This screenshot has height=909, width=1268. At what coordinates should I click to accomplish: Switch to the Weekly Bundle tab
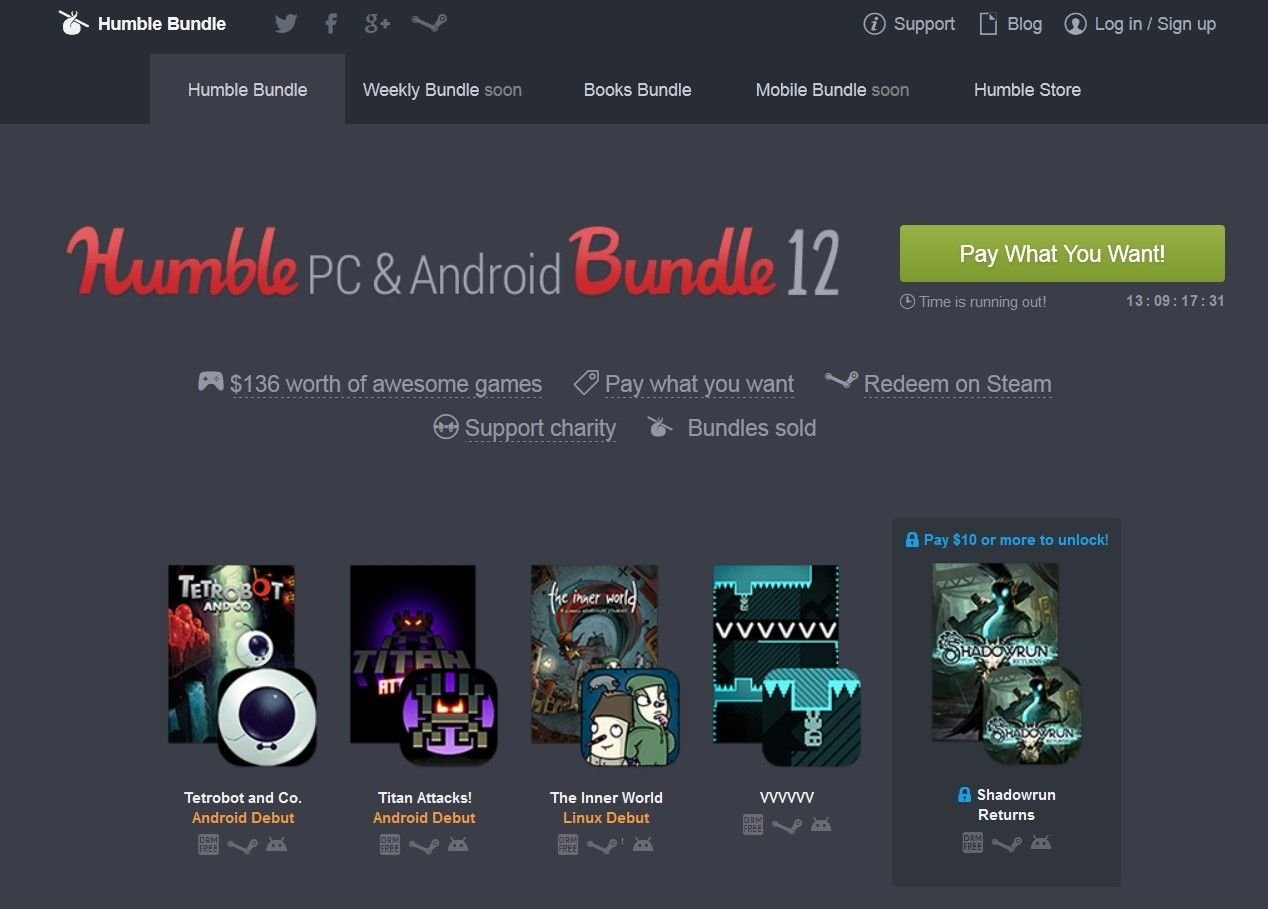pos(442,90)
